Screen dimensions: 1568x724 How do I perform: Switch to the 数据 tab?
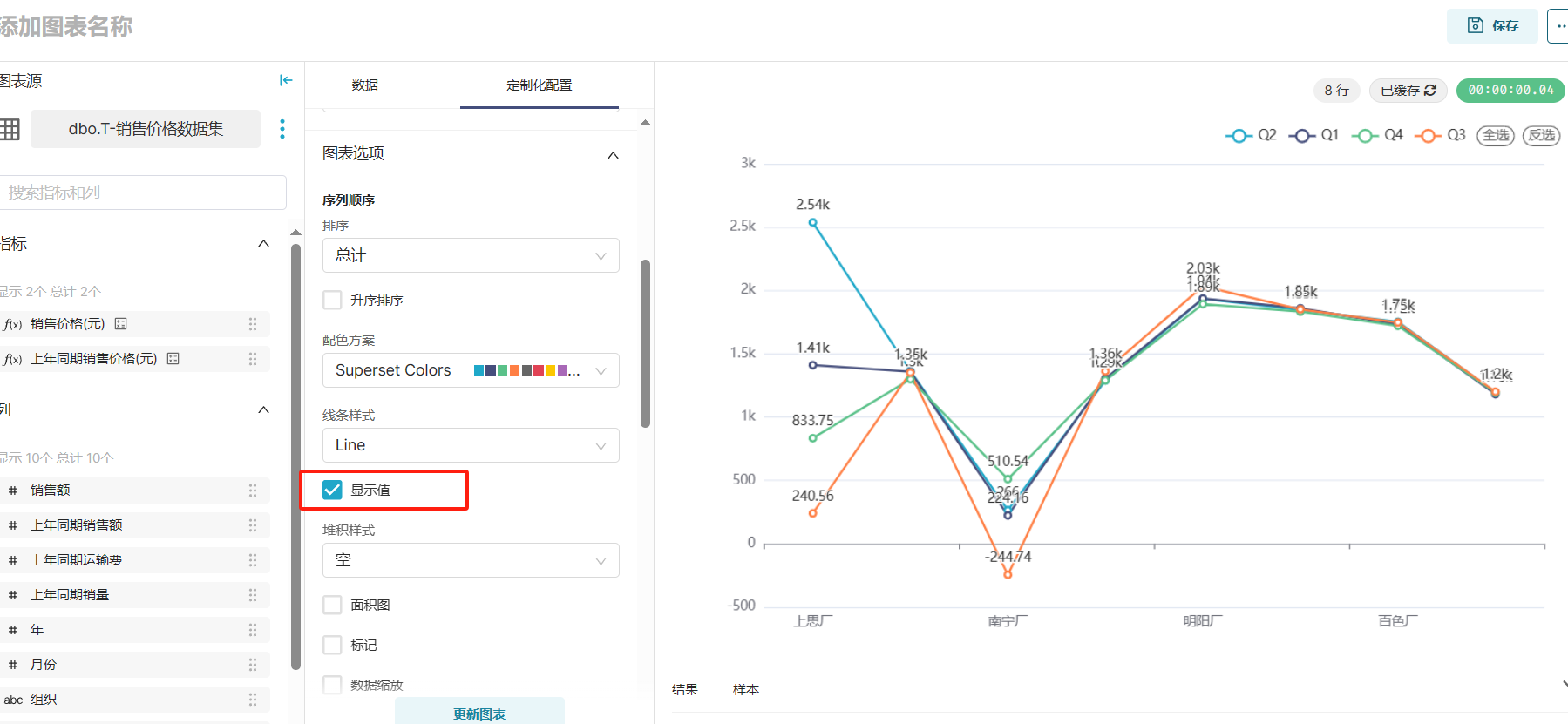[365, 85]
